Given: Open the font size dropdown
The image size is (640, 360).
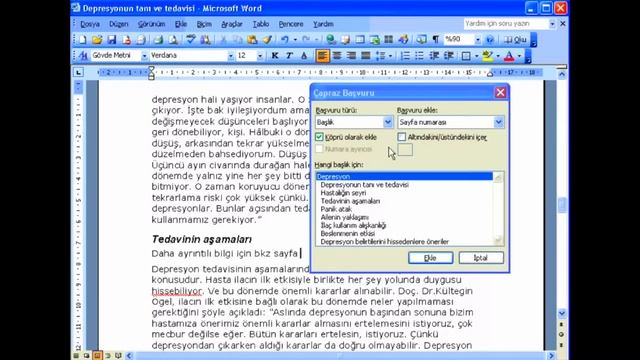Looking at the screenshot, I should tap(260, 56).
